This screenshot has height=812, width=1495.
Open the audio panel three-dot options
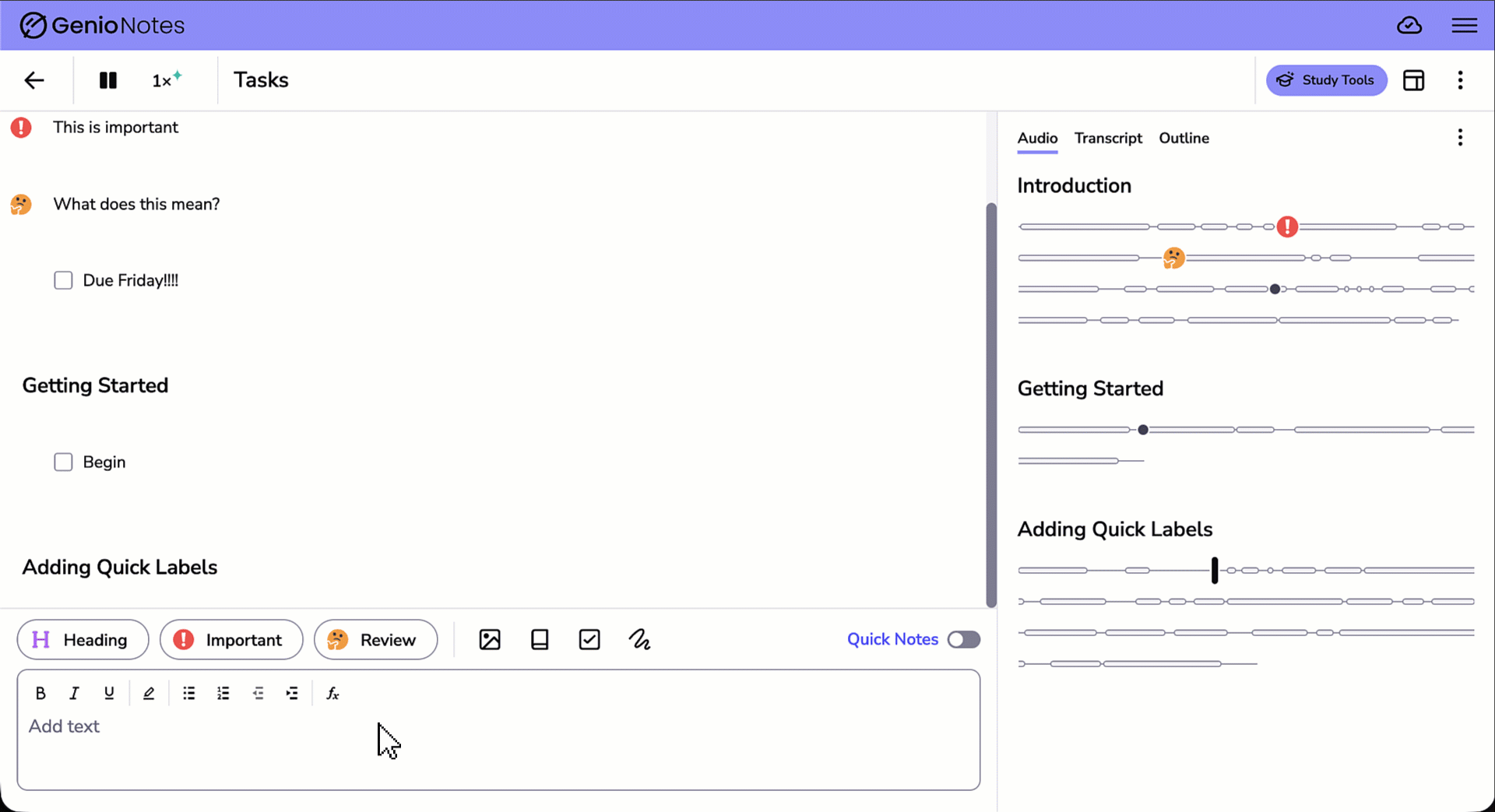[1460, 138]
